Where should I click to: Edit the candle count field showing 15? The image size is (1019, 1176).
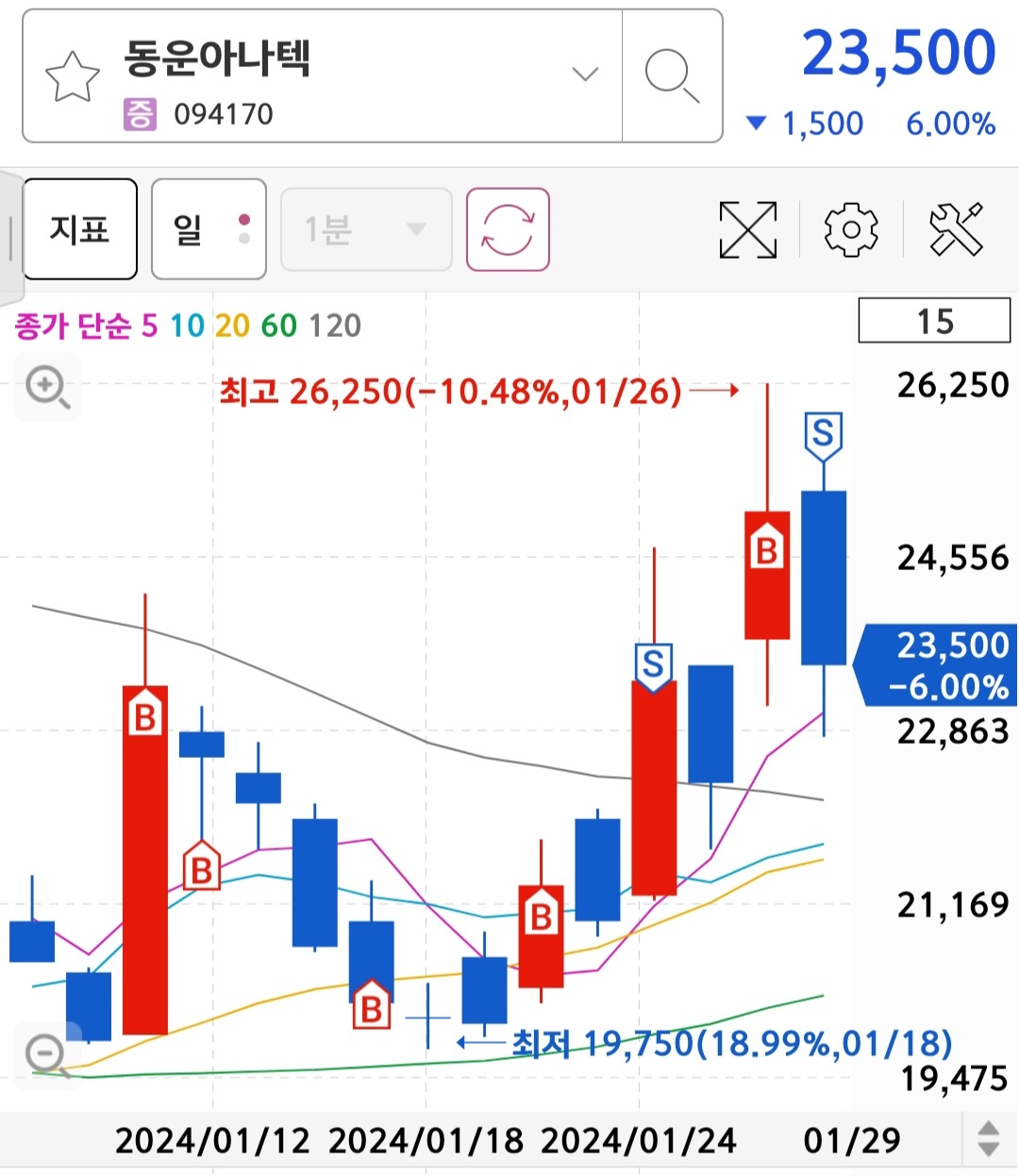[934, 321]
